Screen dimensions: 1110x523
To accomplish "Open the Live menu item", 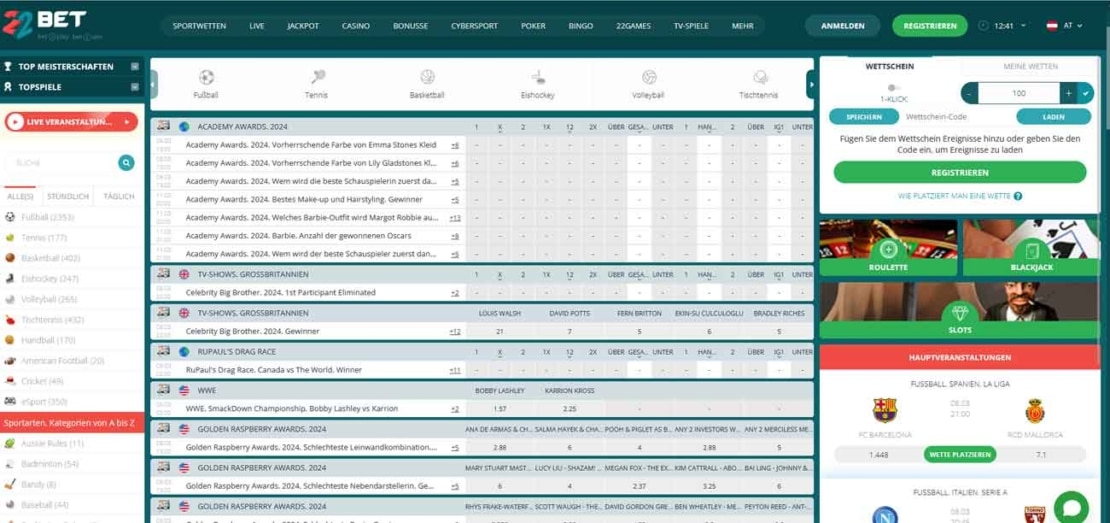I will [x=257, y=26].
